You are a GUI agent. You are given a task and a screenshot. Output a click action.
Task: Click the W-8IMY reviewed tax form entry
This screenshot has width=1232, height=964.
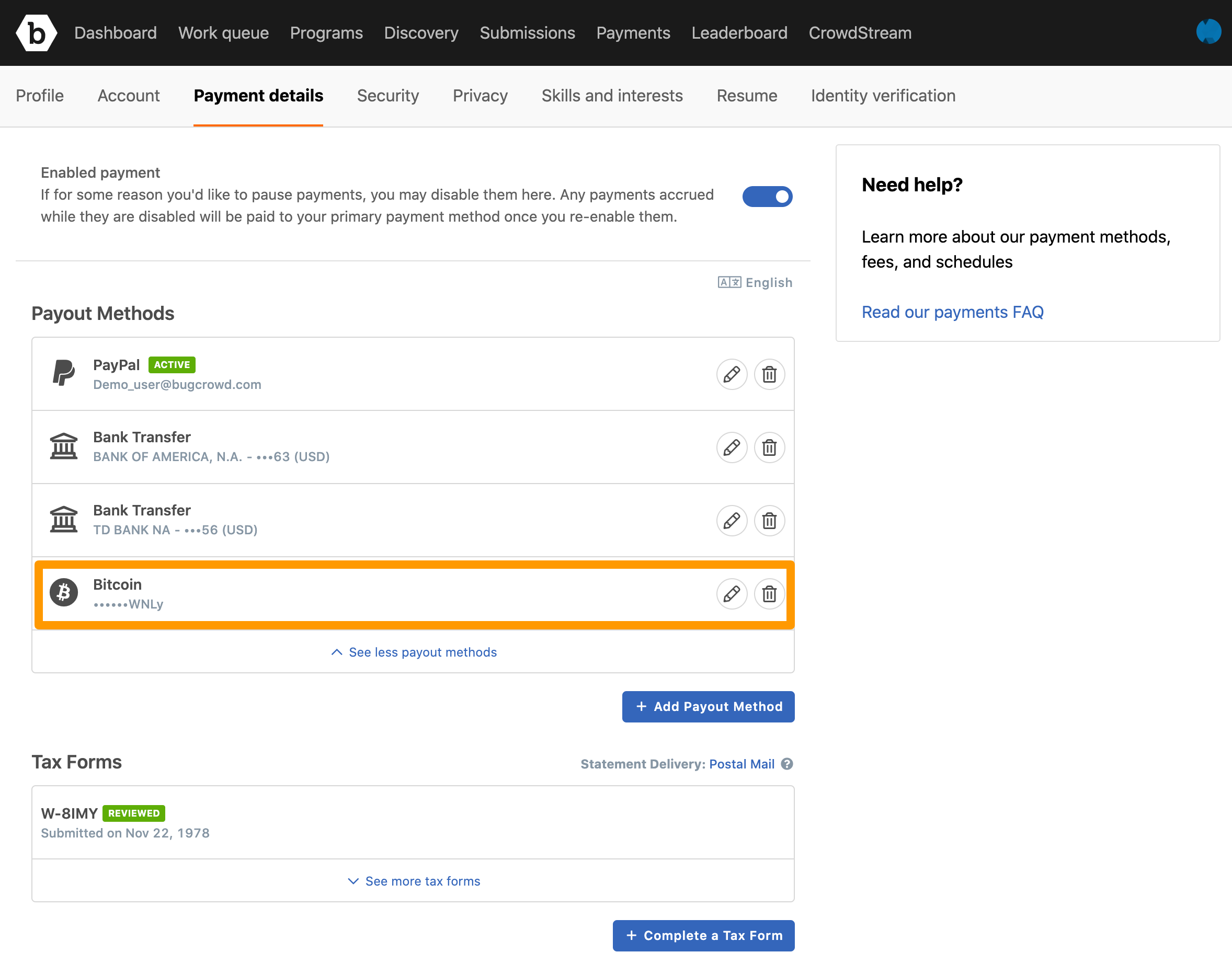[413, 820]
